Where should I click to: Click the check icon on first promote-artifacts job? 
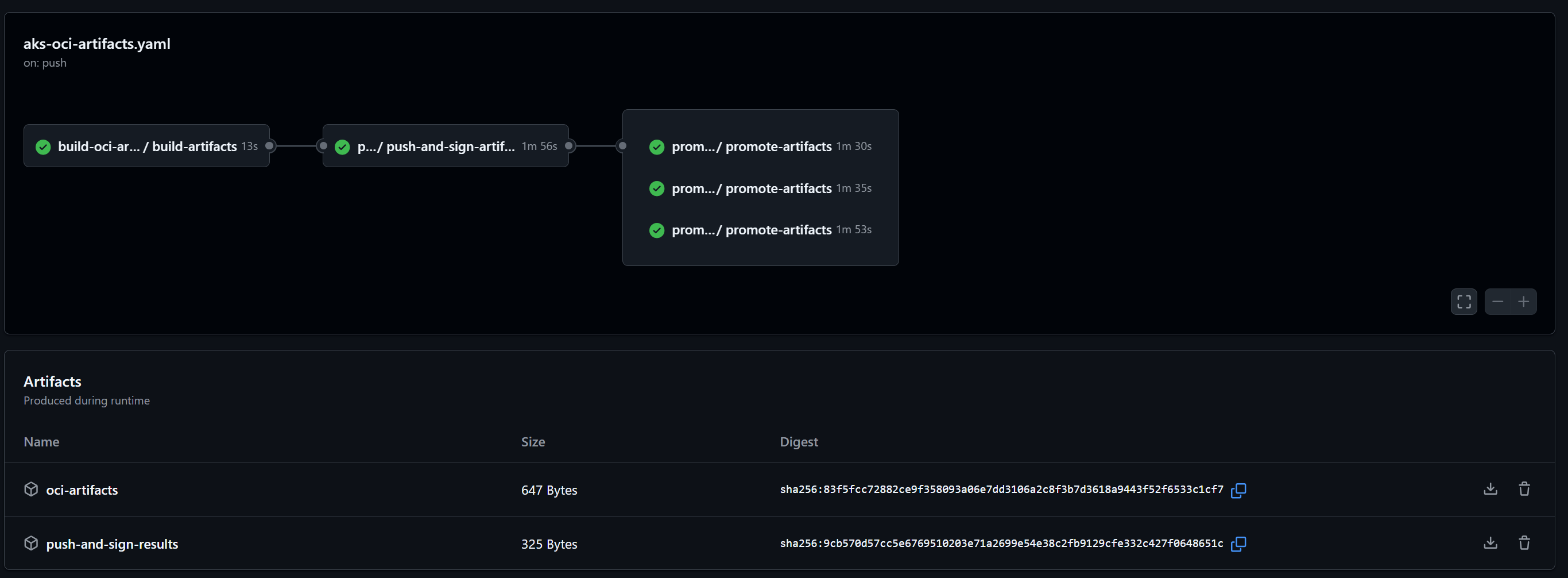coord(656,147)
